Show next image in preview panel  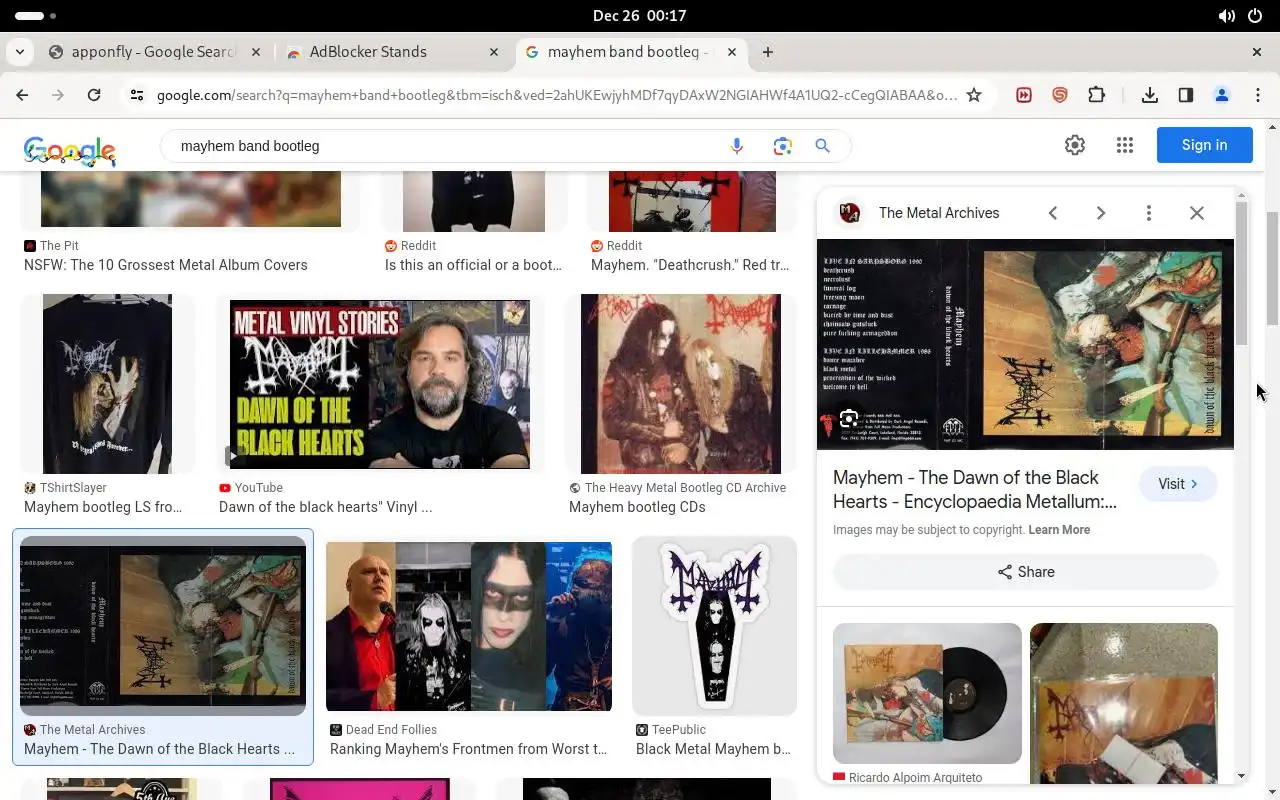pyautogui.click(x=1101, y=213)
